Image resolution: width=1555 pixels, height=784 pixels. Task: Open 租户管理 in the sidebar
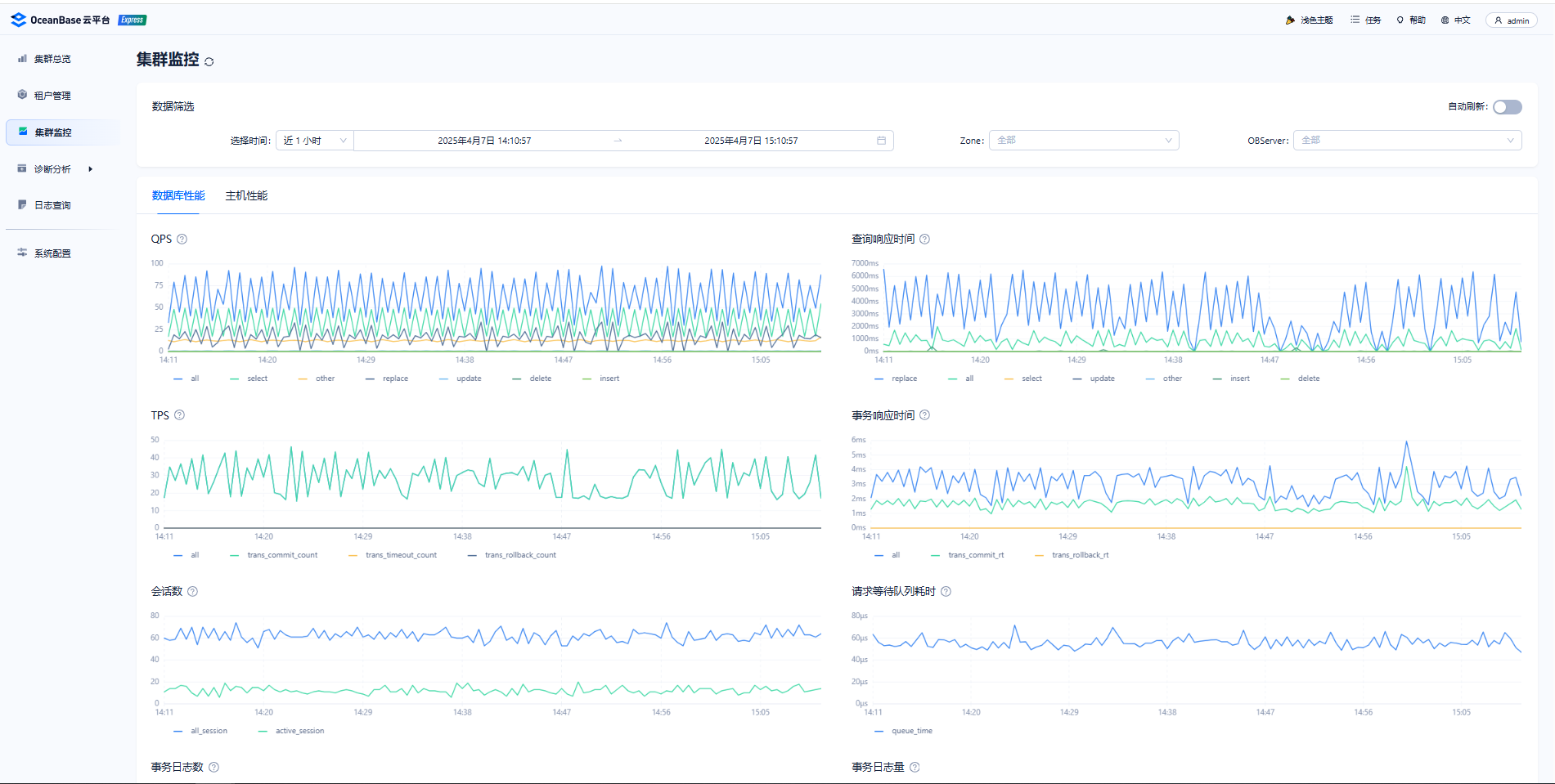(x=52, y=96)
